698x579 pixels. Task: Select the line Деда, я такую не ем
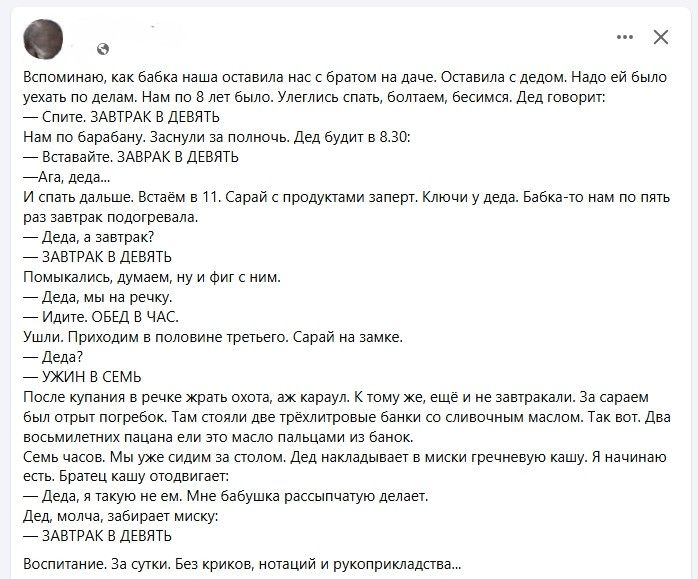(x=226, y=496)
